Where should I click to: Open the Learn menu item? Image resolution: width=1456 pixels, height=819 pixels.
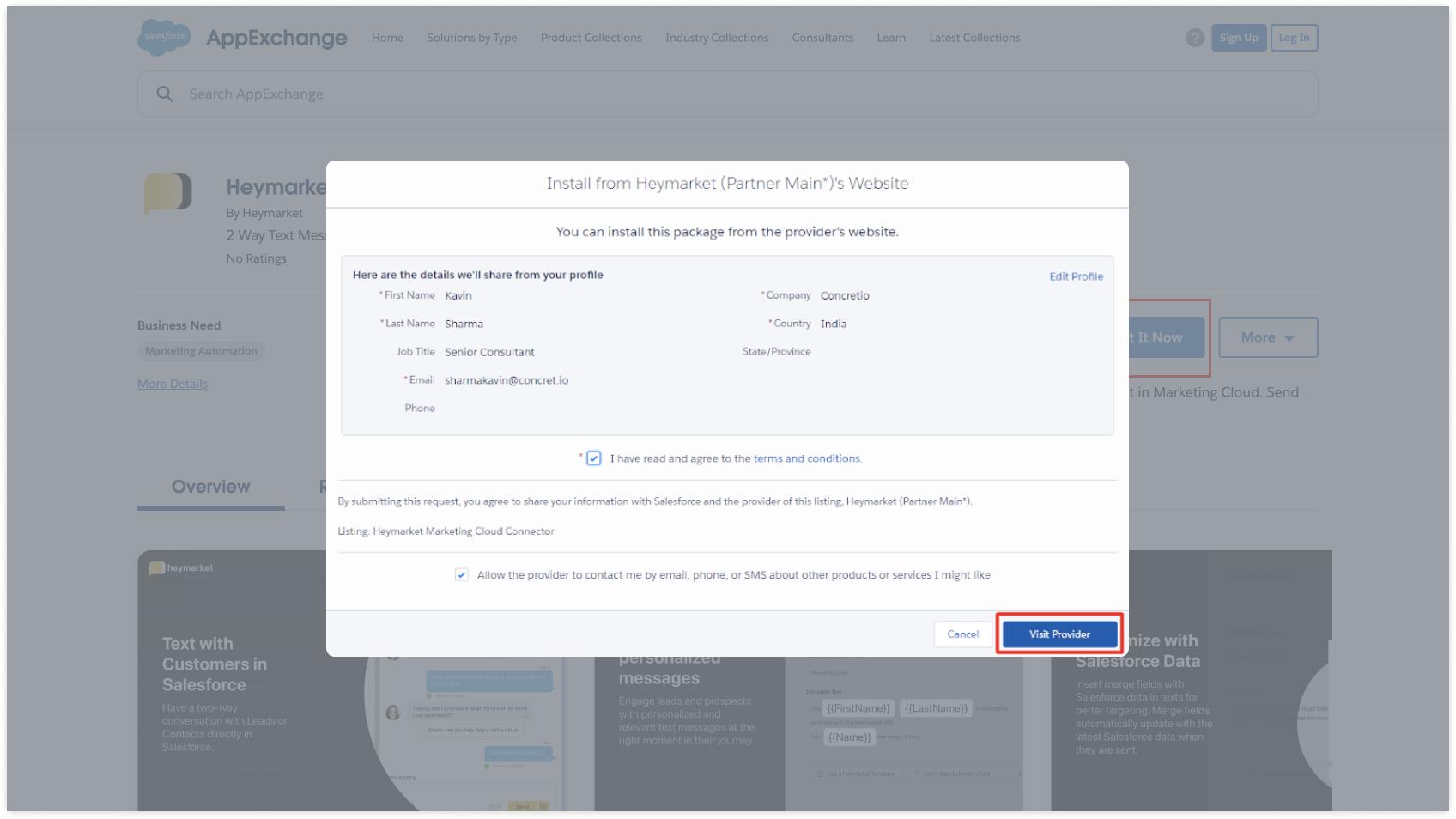pyautogui.click(x=891, y=38)
